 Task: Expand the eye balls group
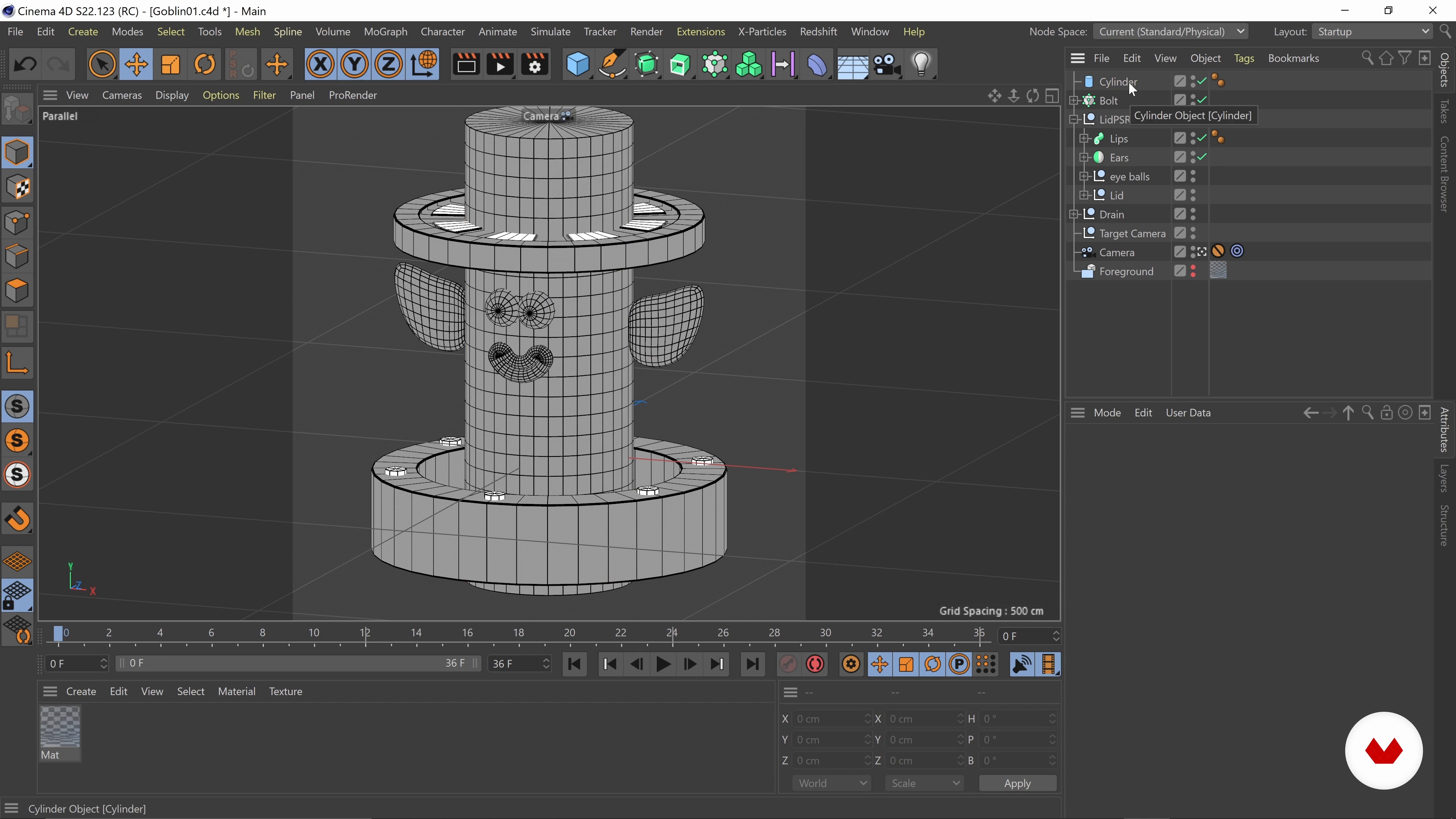[1084, 176]
